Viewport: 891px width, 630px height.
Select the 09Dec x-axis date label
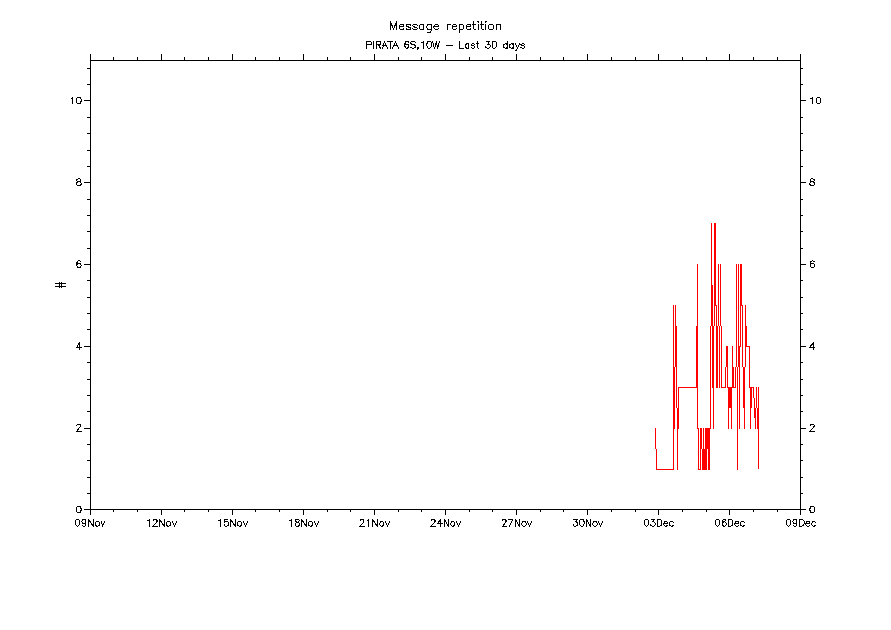(800, 523)
